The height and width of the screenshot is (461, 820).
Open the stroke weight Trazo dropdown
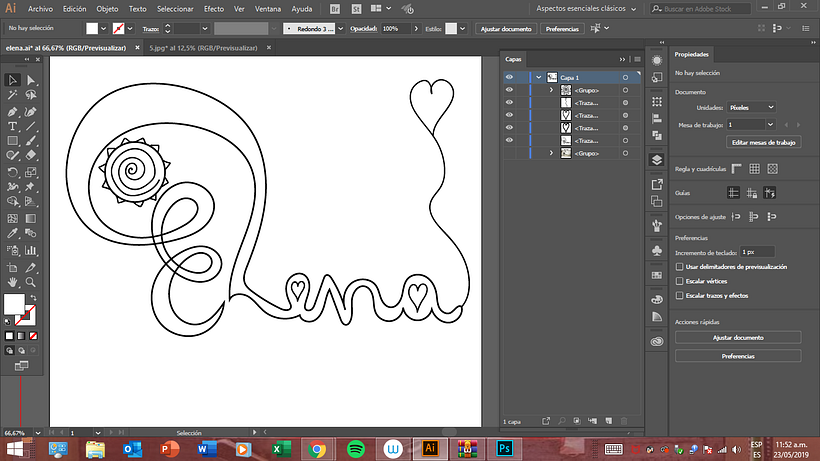(204, 29)
